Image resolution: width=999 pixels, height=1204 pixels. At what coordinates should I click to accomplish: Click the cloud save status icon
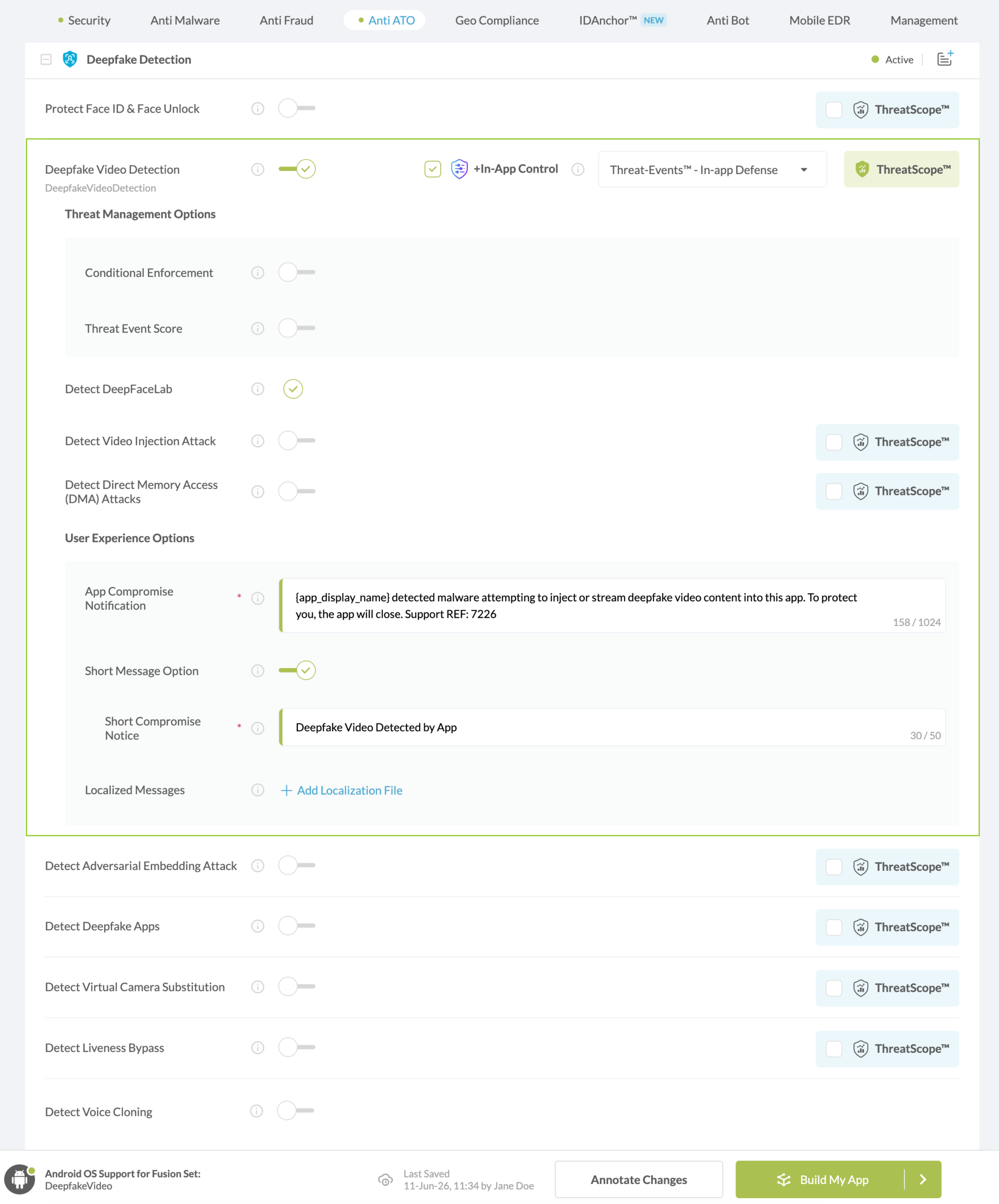[385, 1179]
